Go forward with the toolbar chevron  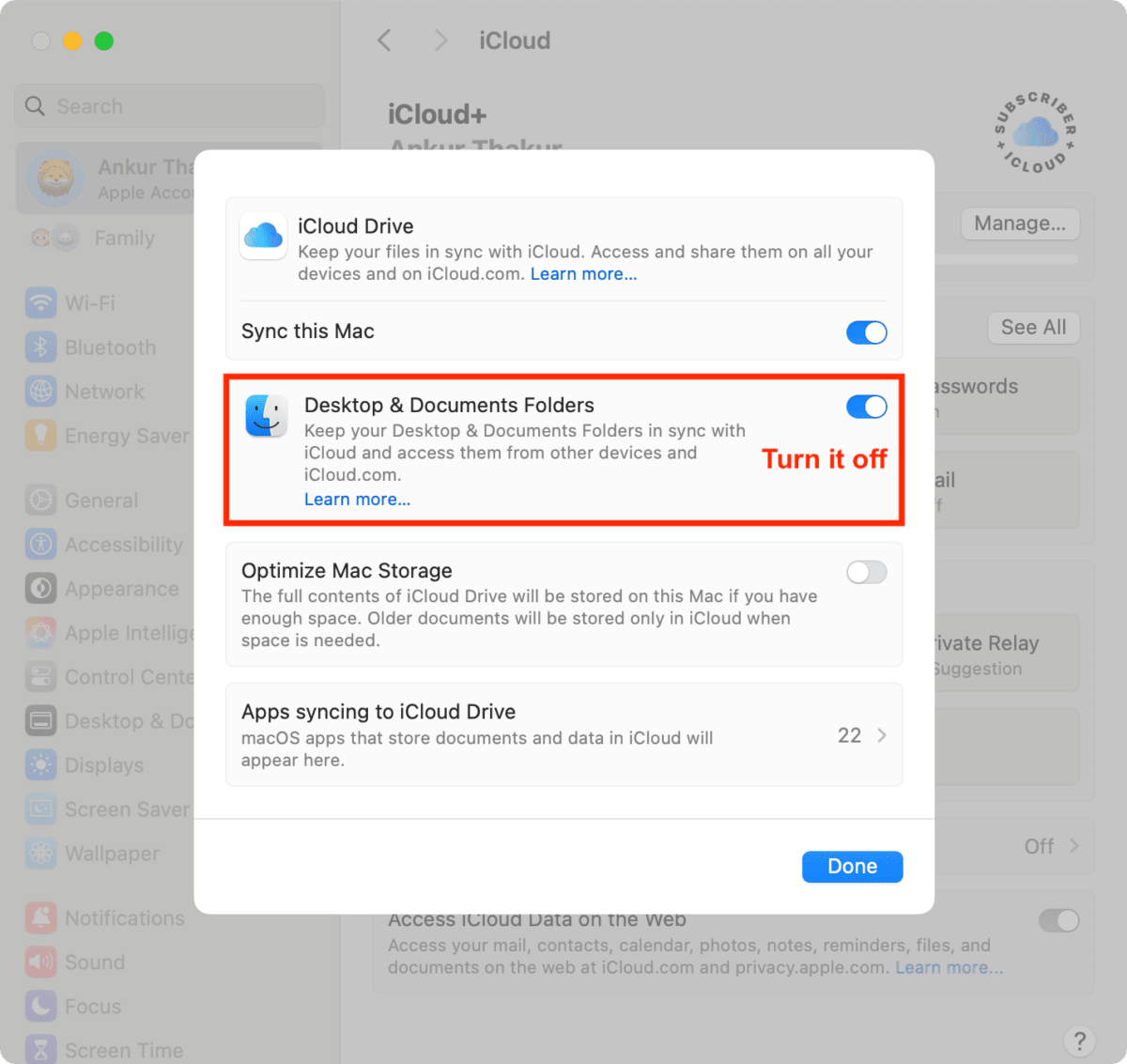440,40
